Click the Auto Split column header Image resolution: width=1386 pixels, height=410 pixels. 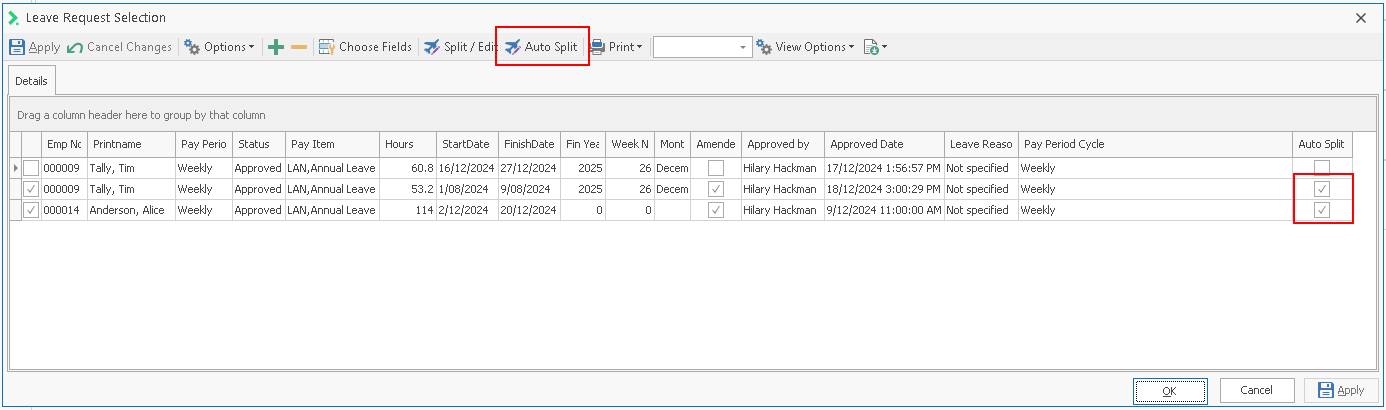[1322, 144]
